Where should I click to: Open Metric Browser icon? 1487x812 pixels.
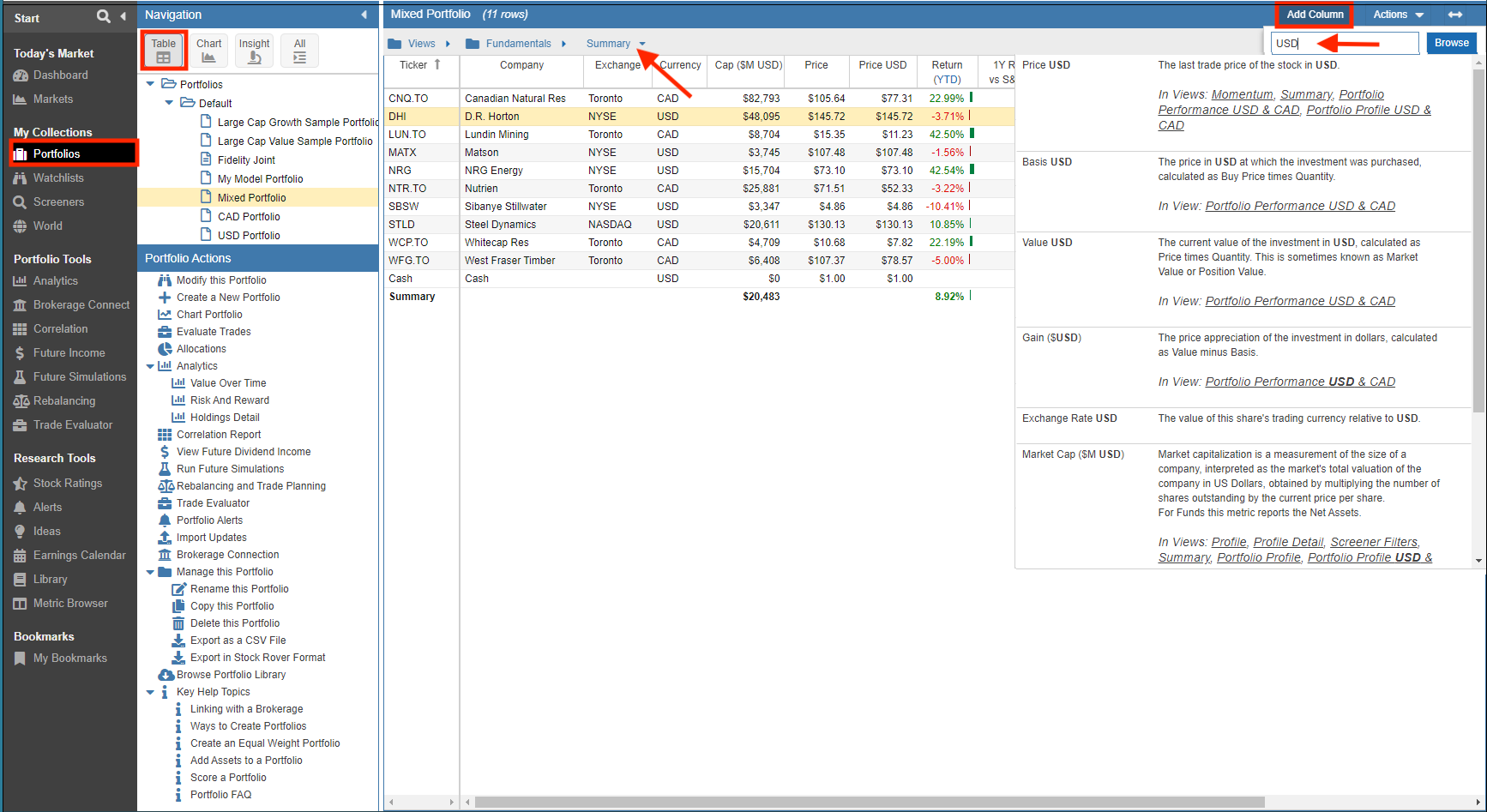21,604
